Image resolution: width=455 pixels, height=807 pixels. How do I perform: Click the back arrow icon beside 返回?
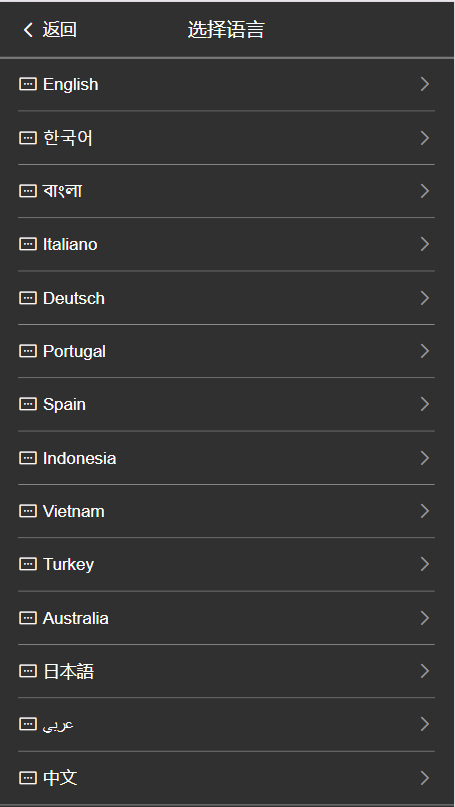tap(28, 30)
